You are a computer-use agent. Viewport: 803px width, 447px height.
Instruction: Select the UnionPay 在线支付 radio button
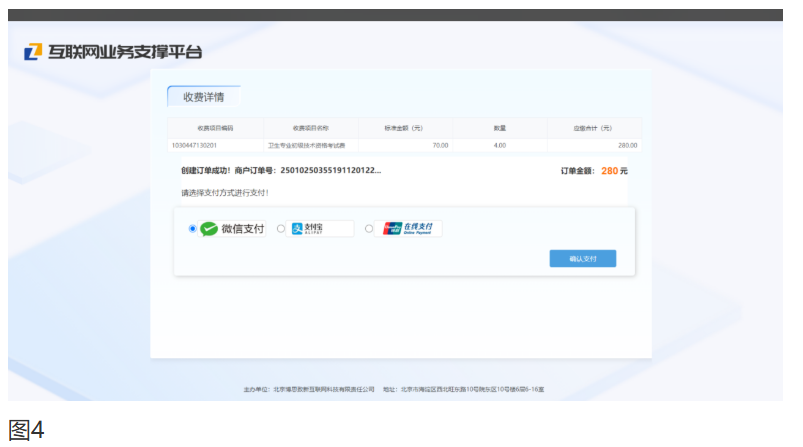[369, 229]
